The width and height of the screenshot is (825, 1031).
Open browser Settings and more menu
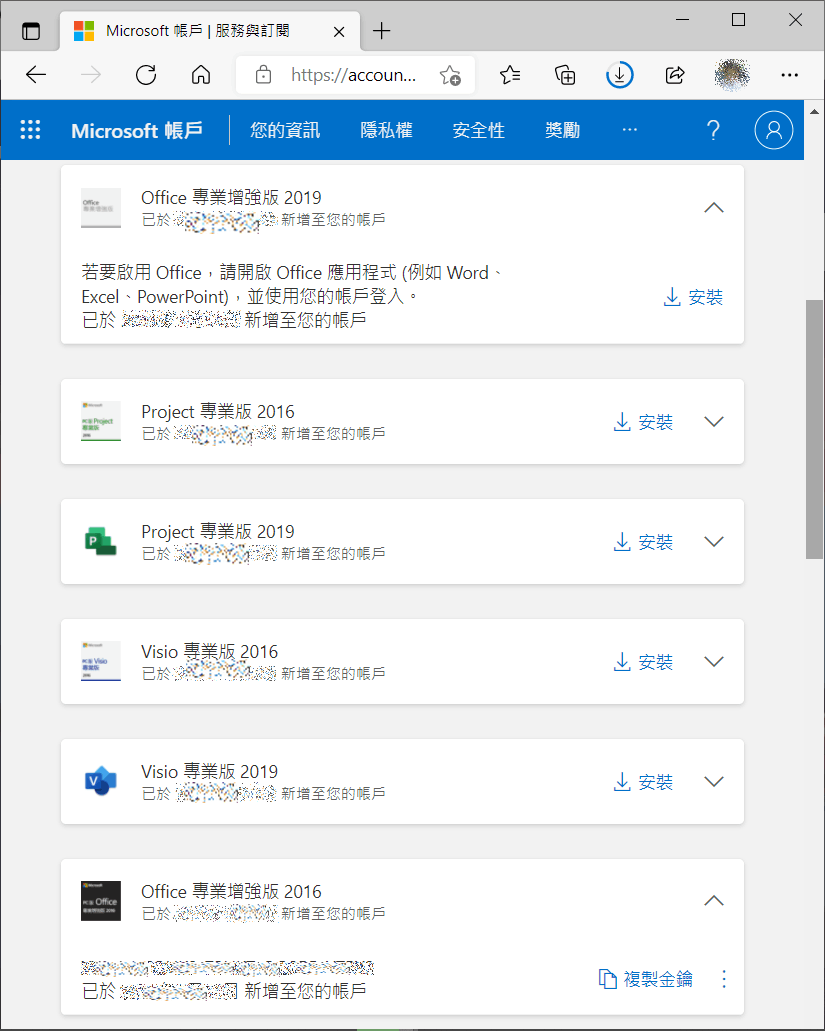(x=790, y=75)
